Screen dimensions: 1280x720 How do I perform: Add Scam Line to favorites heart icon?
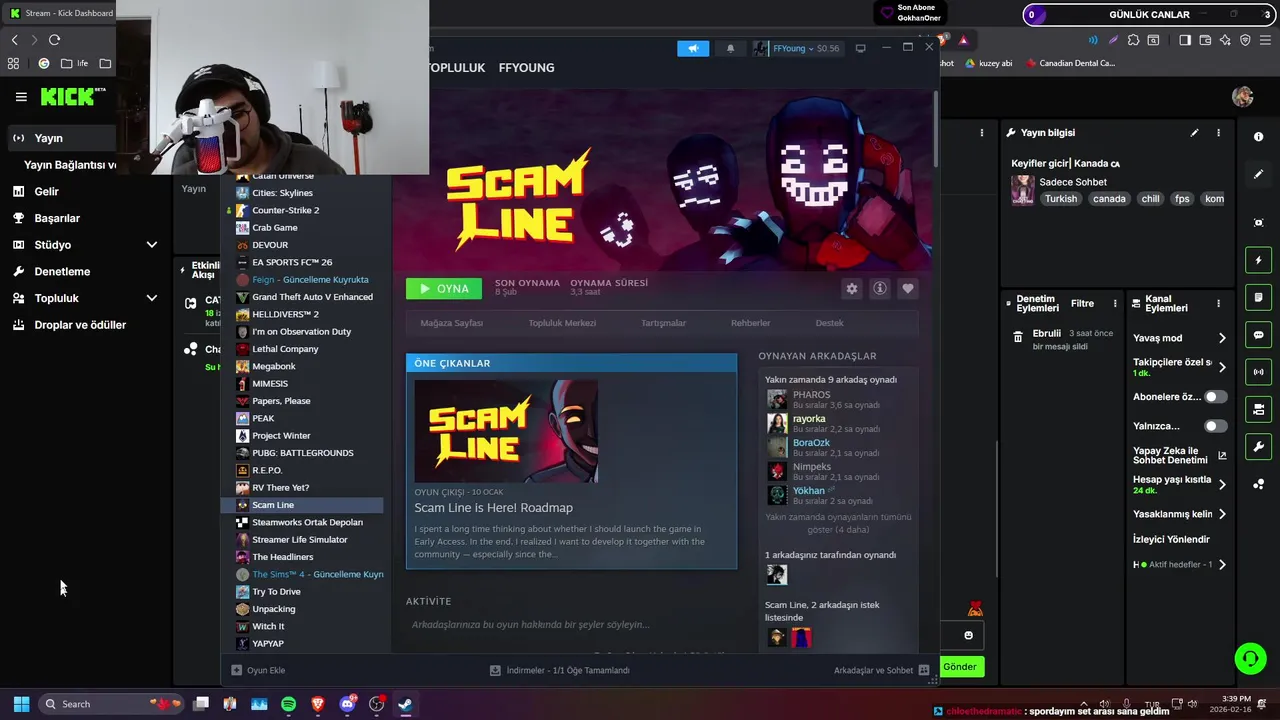click(908, 288)
